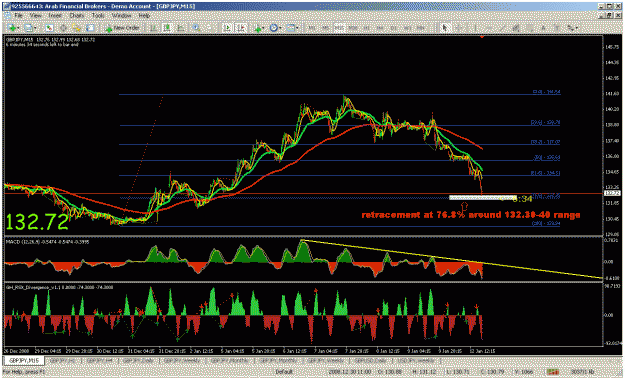
Task: Select the M1 timeframe button
Action: tap(312, 28)
